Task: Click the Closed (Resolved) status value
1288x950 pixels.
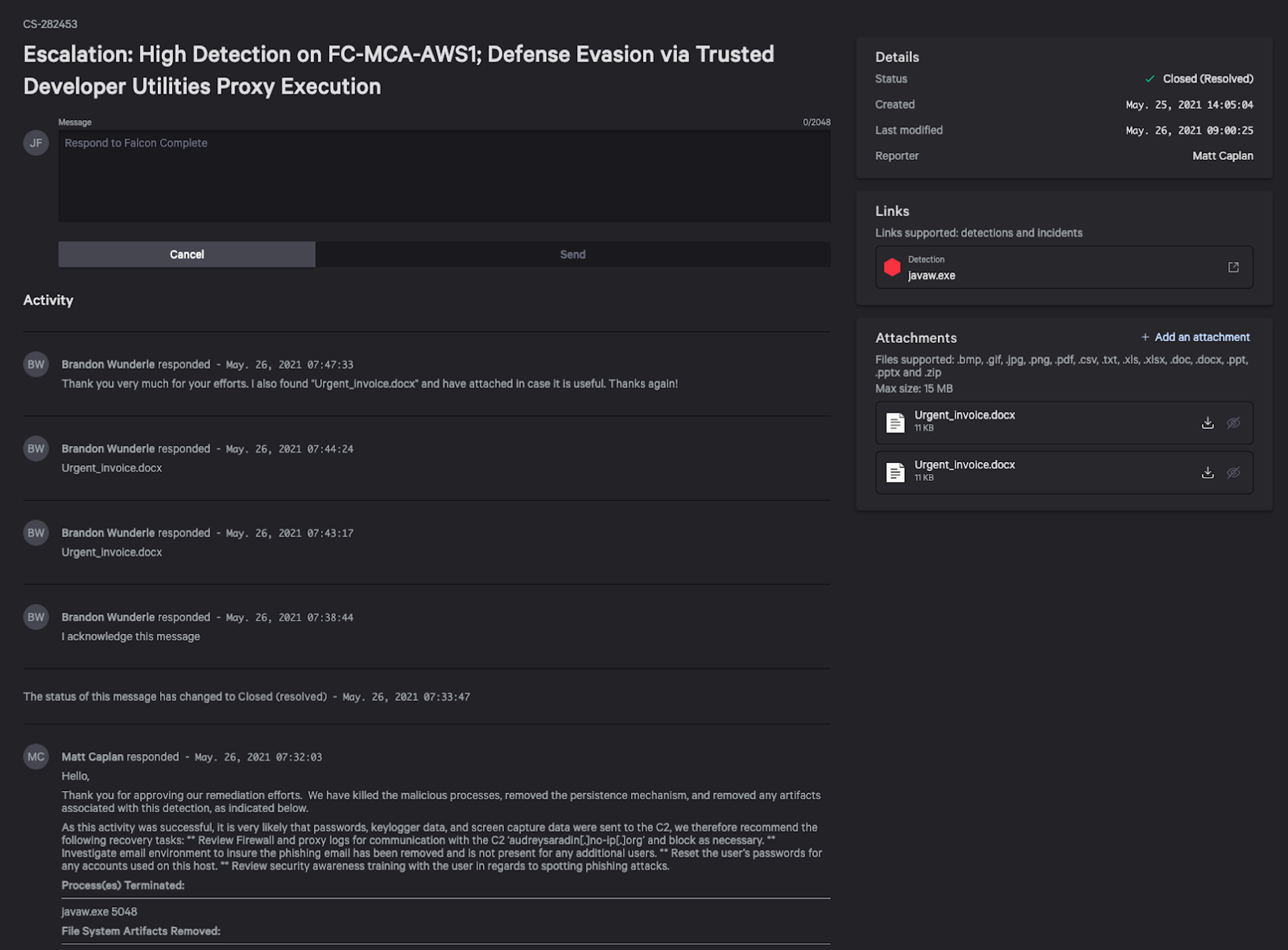Action: coord(1207,79)
